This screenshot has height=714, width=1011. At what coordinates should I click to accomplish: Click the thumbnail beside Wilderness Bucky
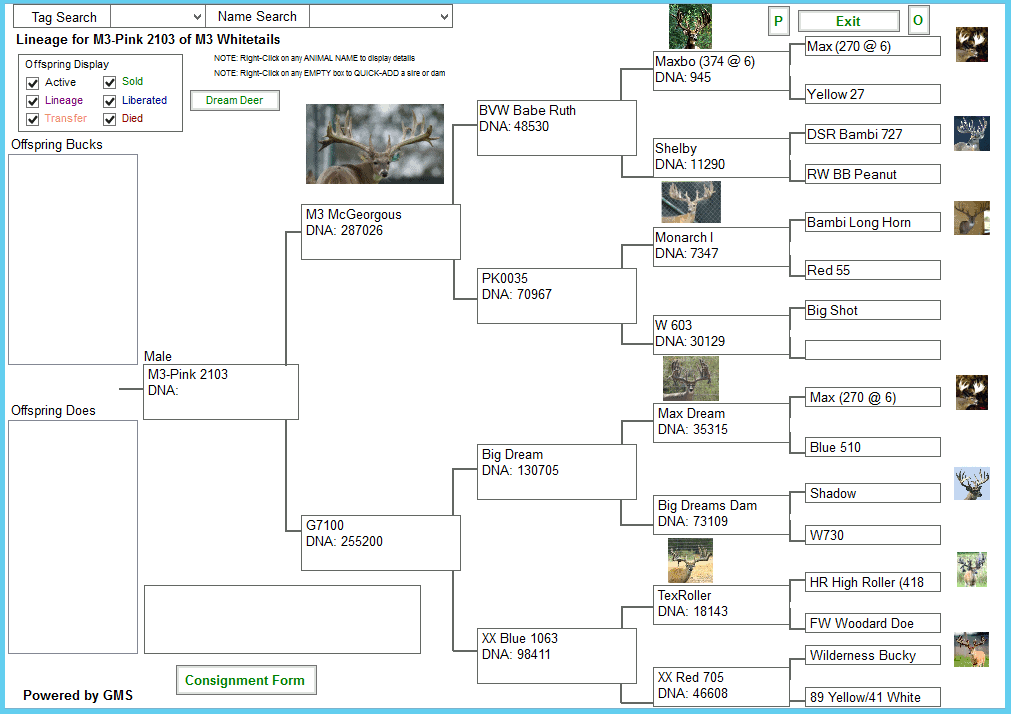[x=971, y=650]
